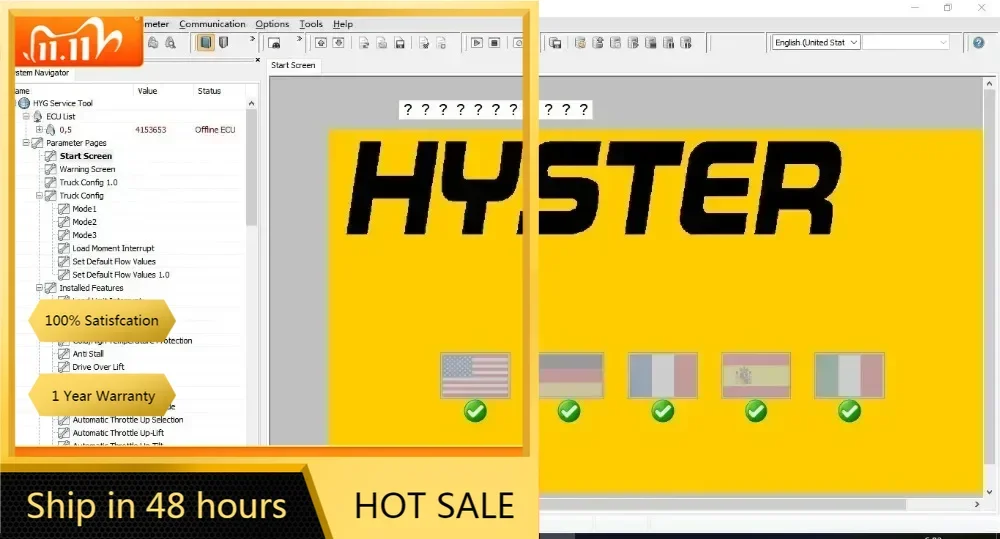This screenshot has height=539, width=1000.
Task: Open the Truck Config 1.0 page
Action: tap(89, 182)
